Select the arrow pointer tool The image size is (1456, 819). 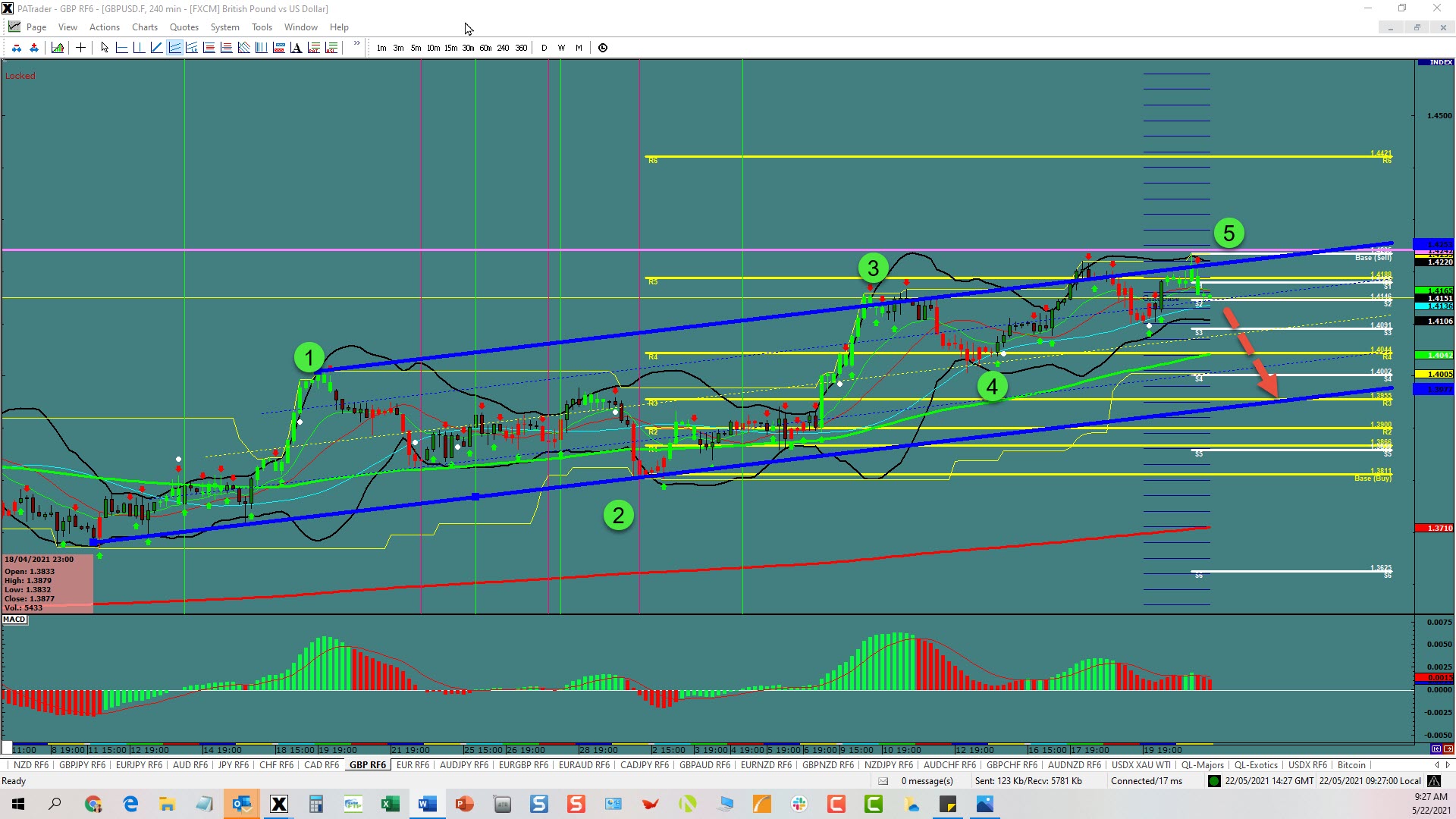[105, 48]
